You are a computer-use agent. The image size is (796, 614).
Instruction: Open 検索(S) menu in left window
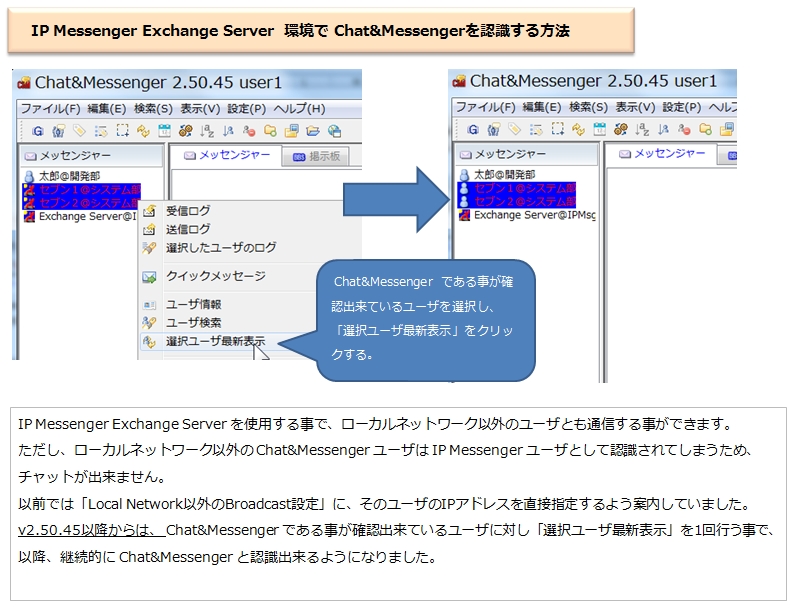click(x=153, y=109)
